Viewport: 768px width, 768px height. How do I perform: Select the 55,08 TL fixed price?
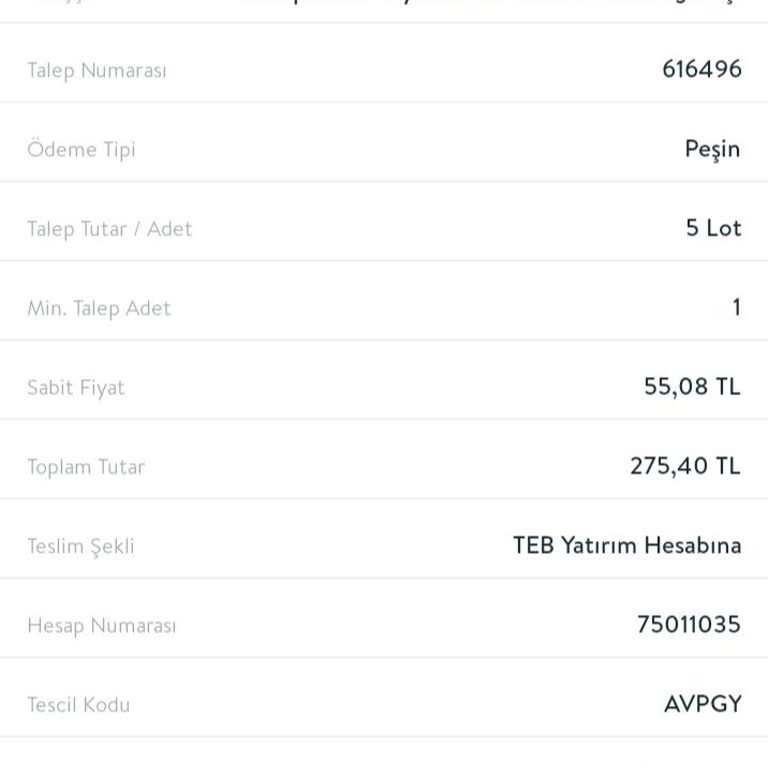tap(692, 387)
